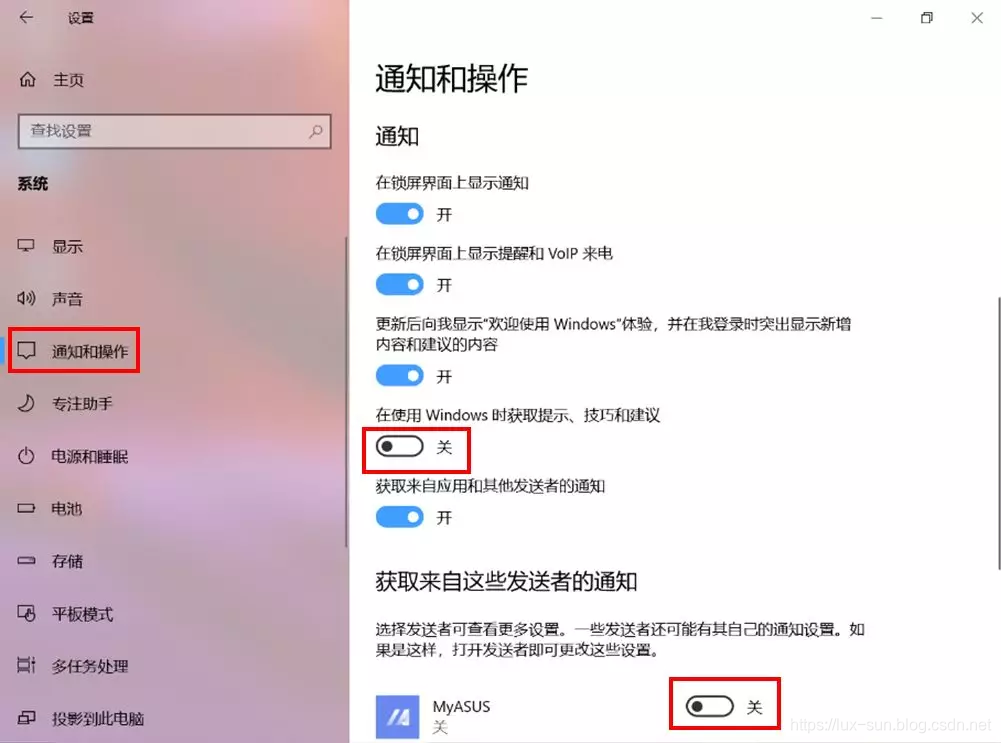Click the back arrow icon
Screen dimensions: 1001x743
tap(26, 17)
